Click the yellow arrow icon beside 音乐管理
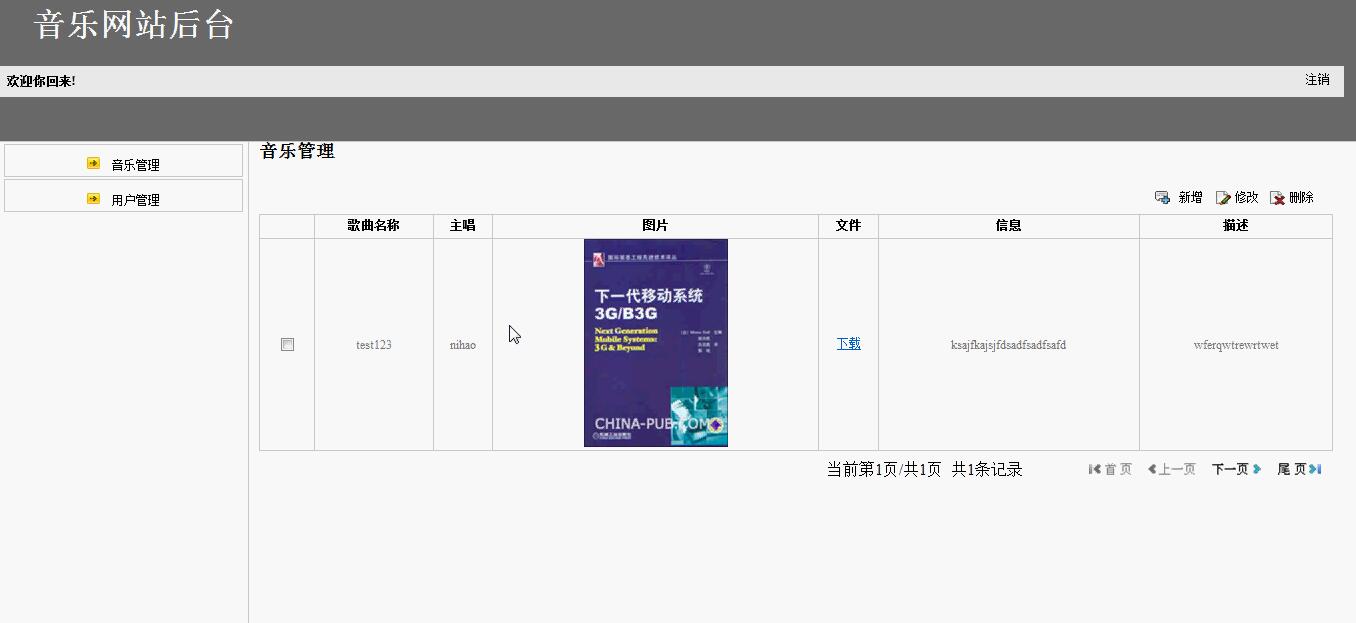1356x623 pixels. (93, 163)
